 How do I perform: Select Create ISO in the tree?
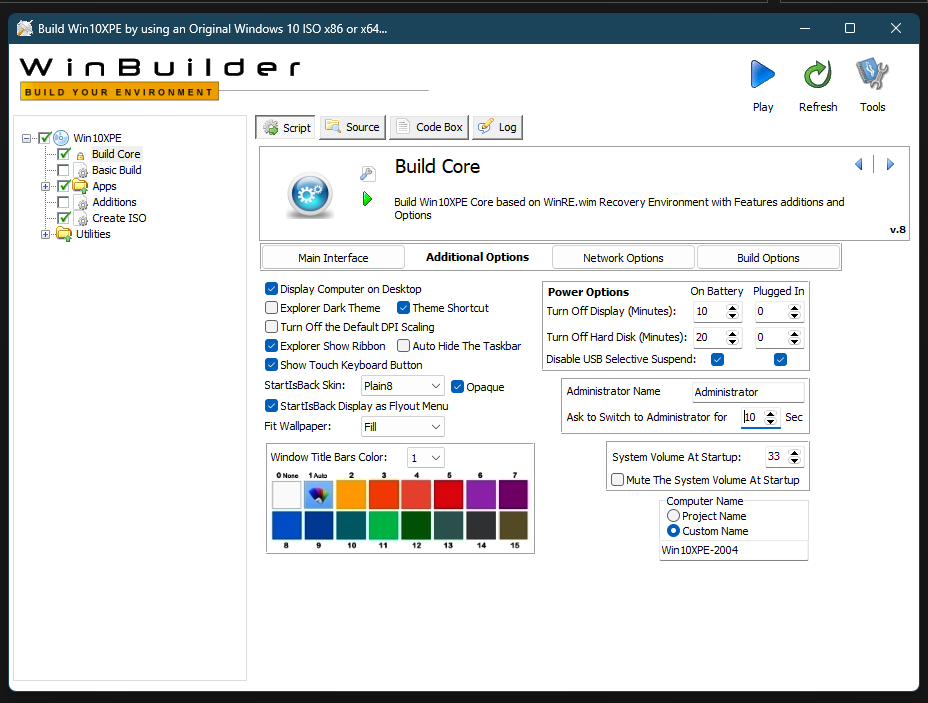119,218
